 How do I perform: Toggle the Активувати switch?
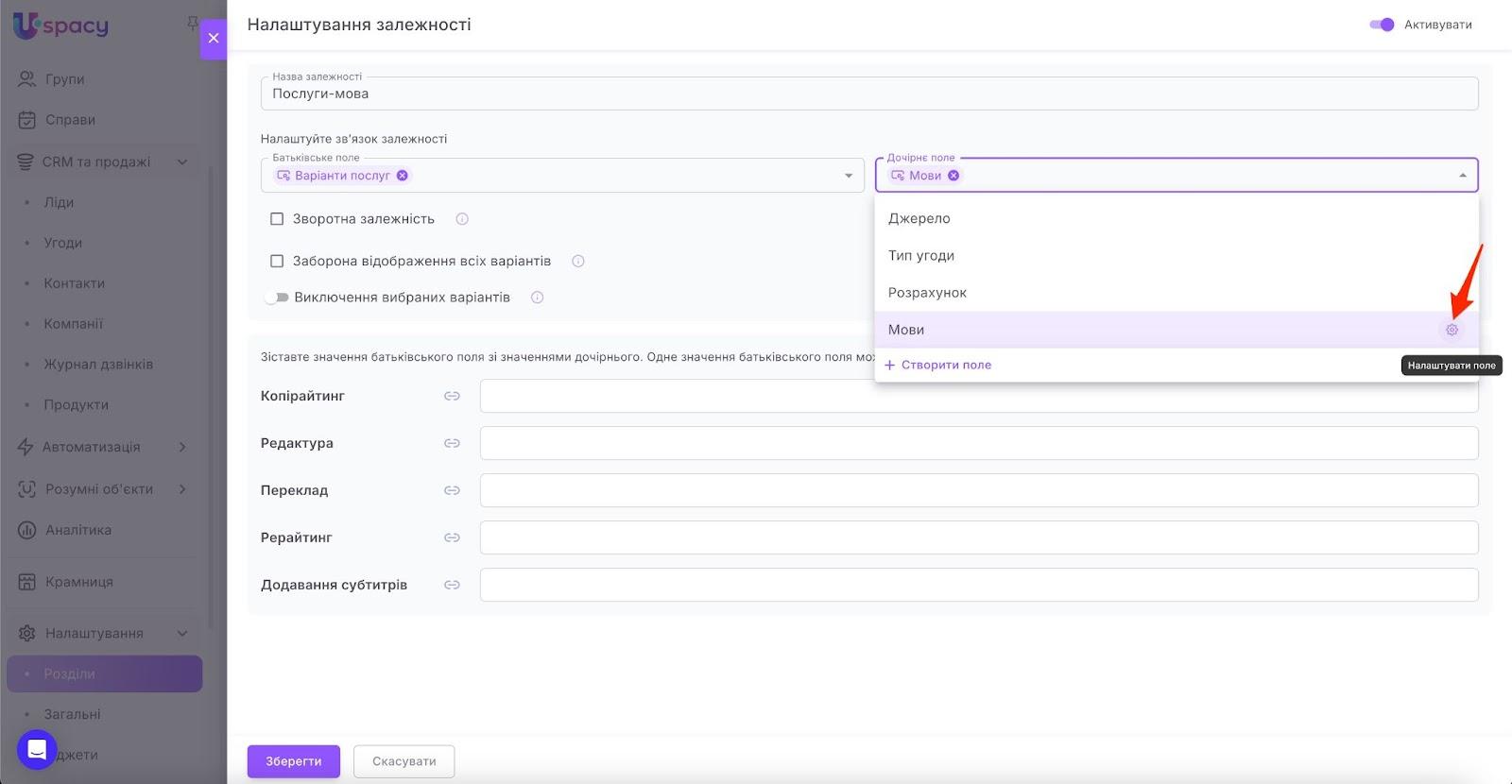(1382, 25)
